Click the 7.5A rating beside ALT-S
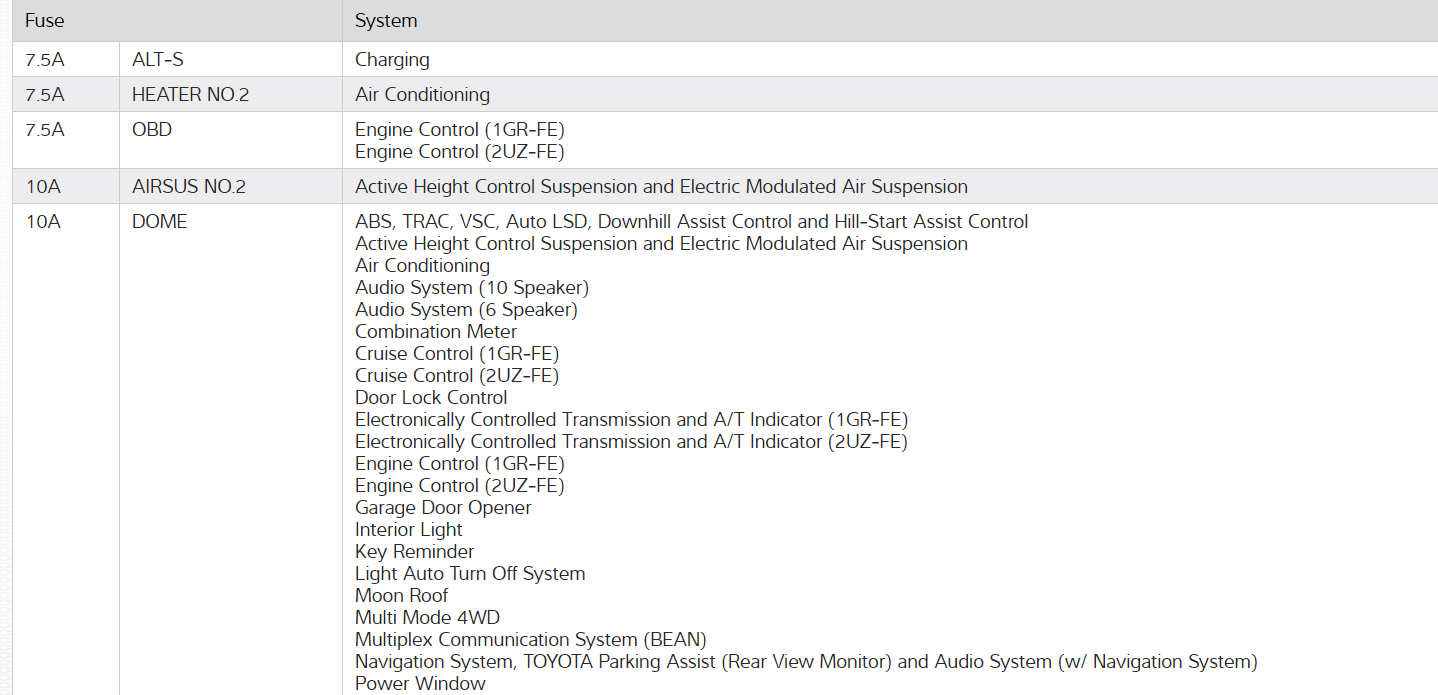The image size is (1438, 695). pos(45,60)
